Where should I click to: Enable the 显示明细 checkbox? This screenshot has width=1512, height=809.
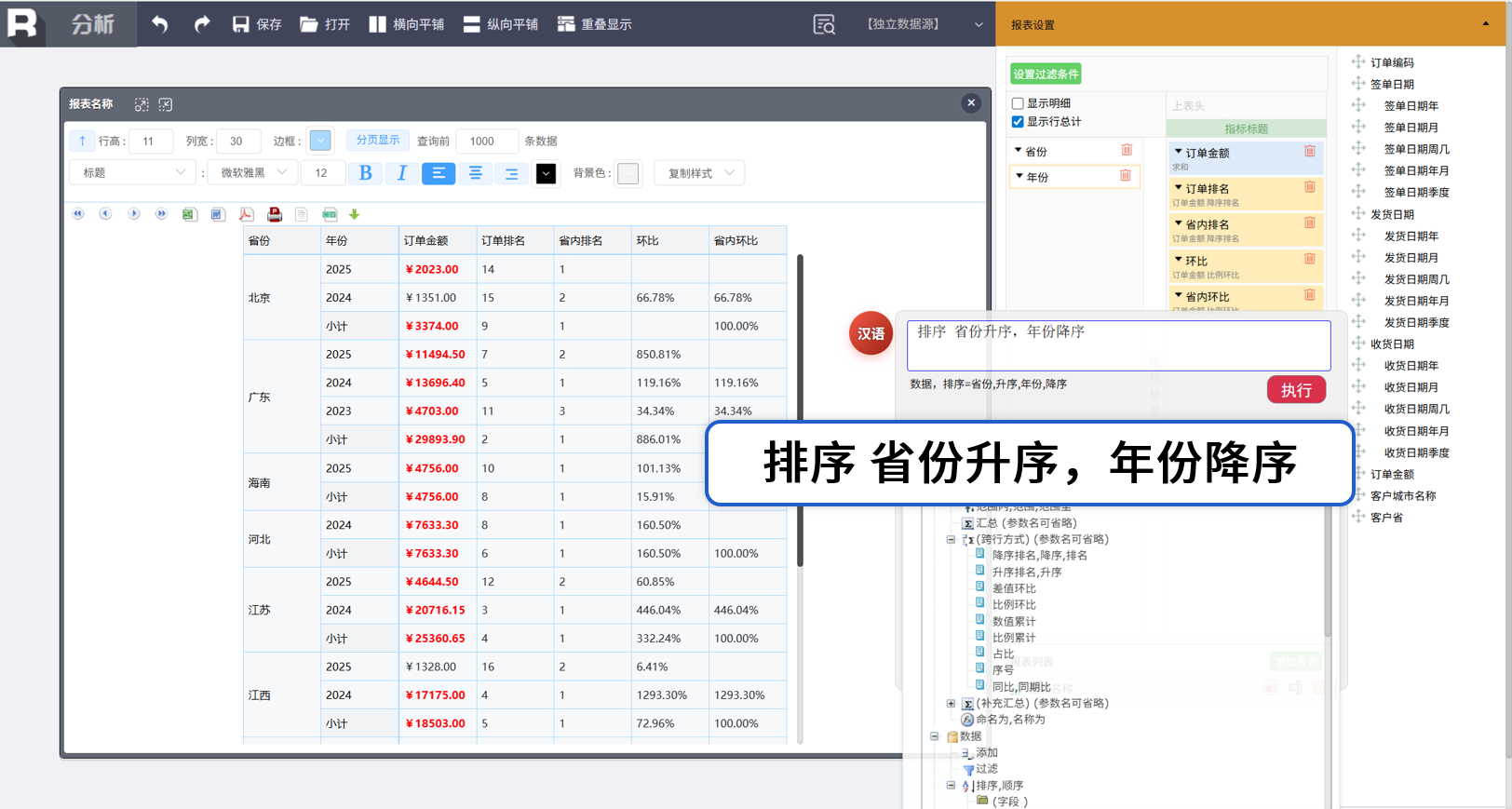pos(1018,103)
